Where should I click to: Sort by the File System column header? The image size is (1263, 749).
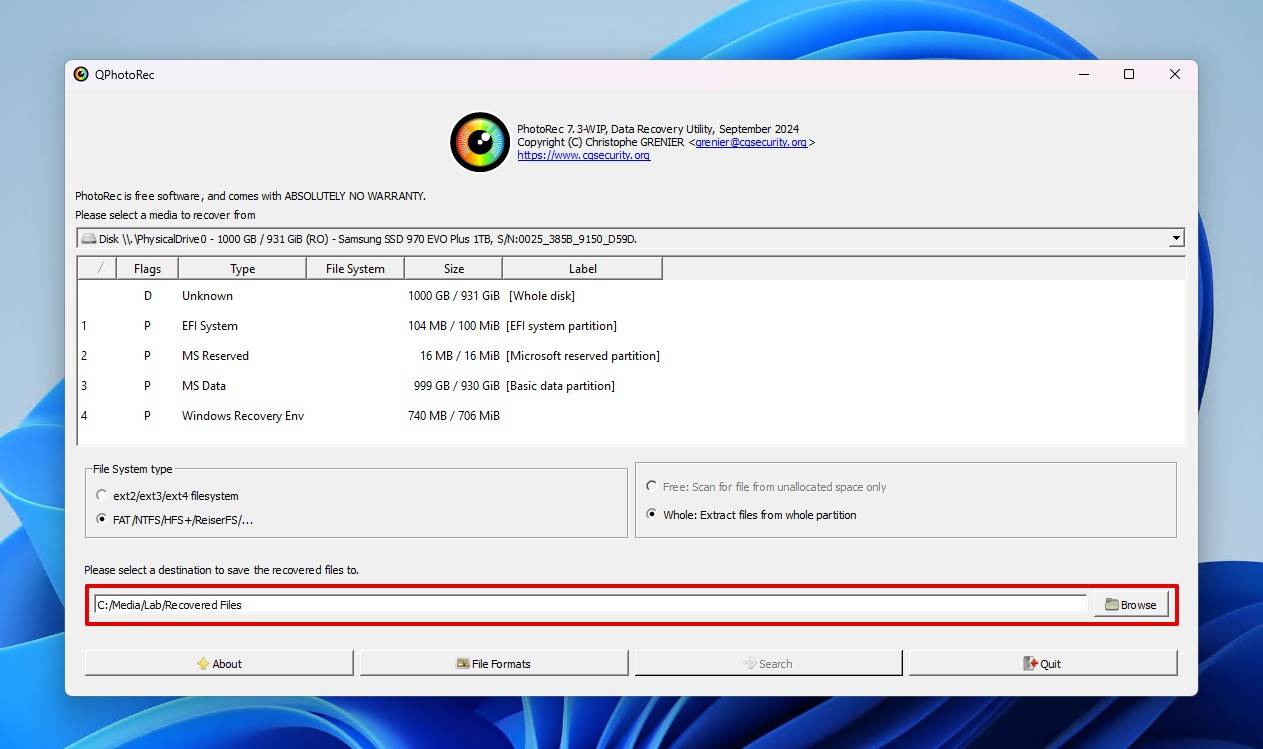[355, 268]
